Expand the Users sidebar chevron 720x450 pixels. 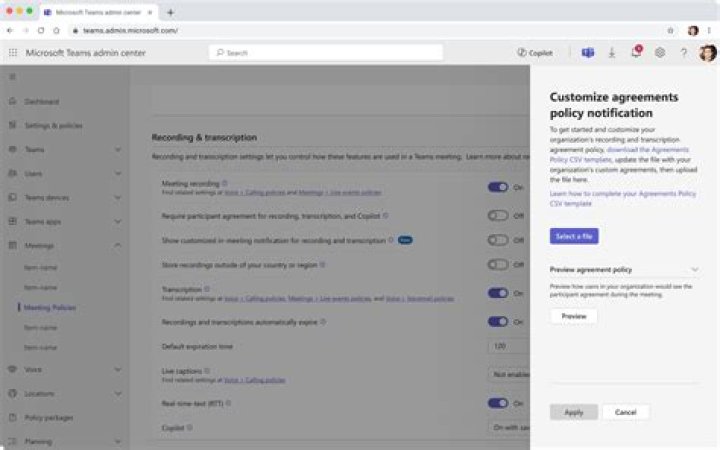118,173
